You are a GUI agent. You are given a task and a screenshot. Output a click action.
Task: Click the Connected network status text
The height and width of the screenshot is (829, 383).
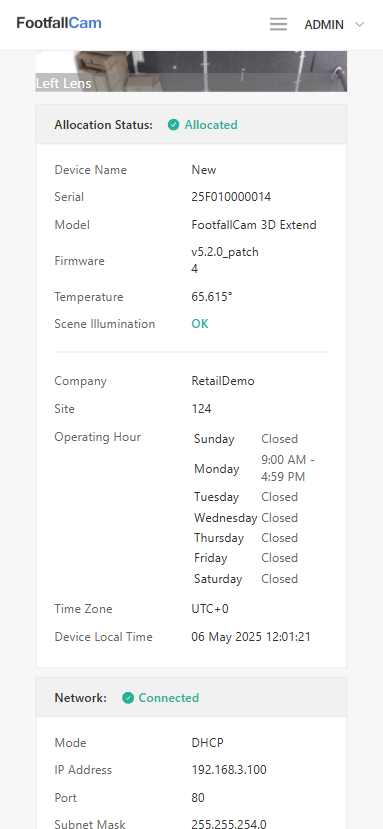coord(169,698)
